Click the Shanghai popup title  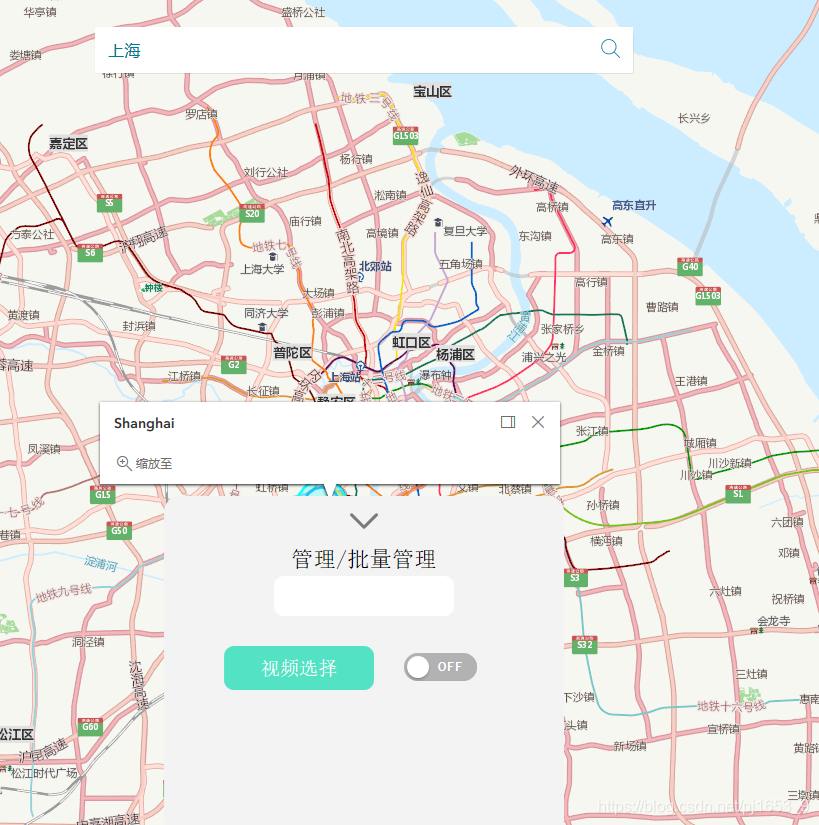click(144, 423)
